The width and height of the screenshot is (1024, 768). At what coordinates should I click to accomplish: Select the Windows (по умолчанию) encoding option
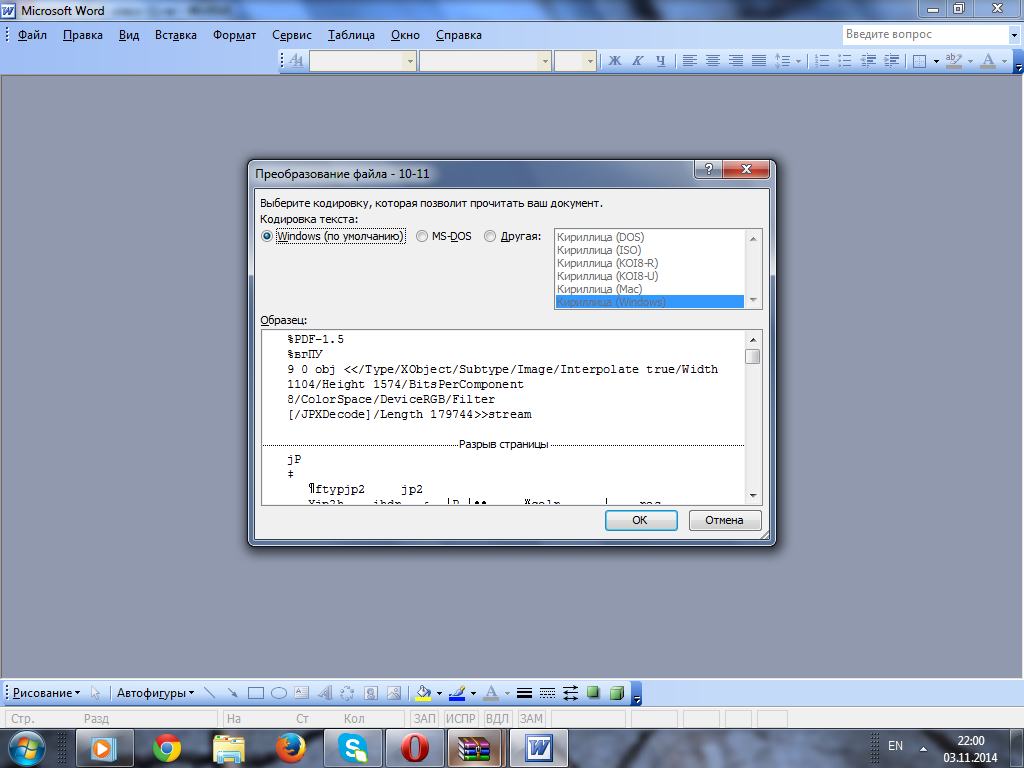coord(267,236)
